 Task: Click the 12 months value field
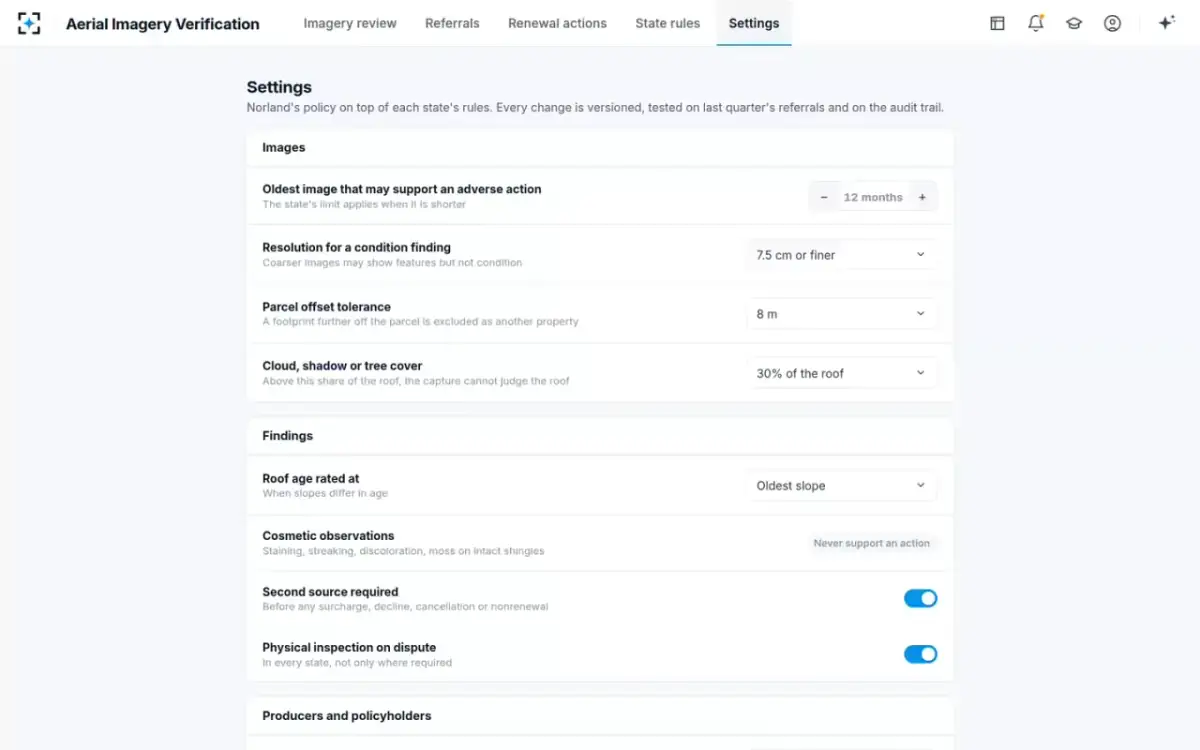coord(873,197)
